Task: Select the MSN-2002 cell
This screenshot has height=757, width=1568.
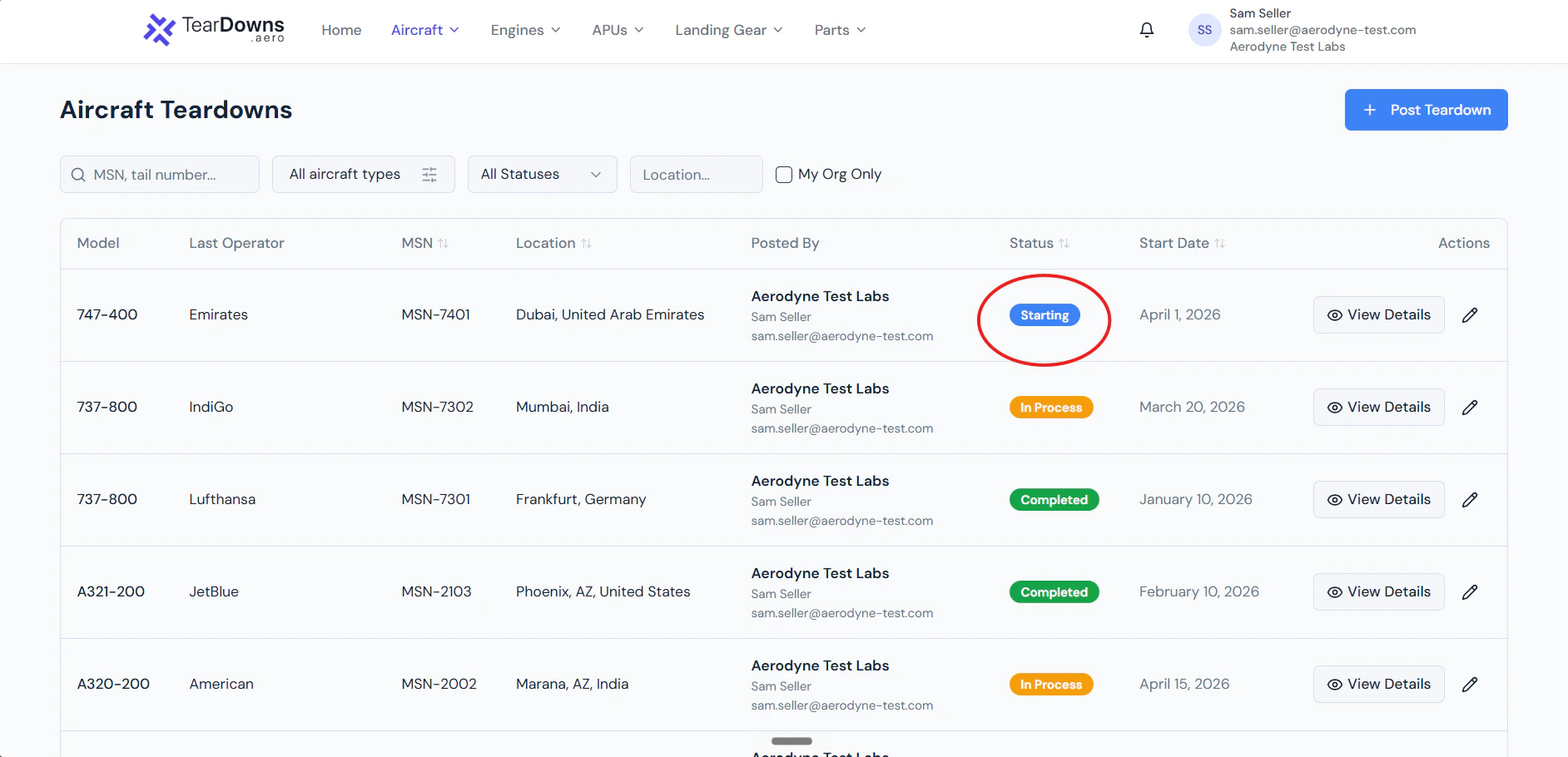Action: tap(439, 685)
